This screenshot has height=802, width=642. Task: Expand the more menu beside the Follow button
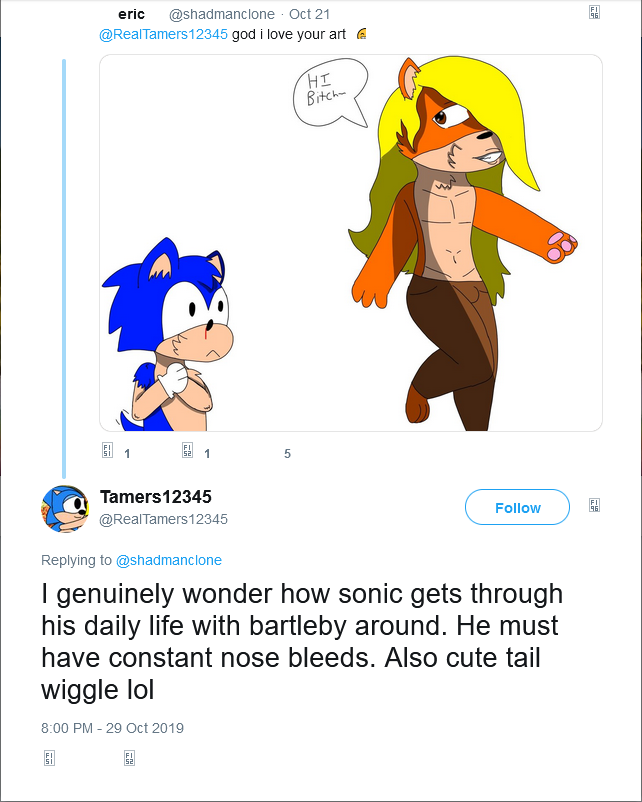point(595,506)
